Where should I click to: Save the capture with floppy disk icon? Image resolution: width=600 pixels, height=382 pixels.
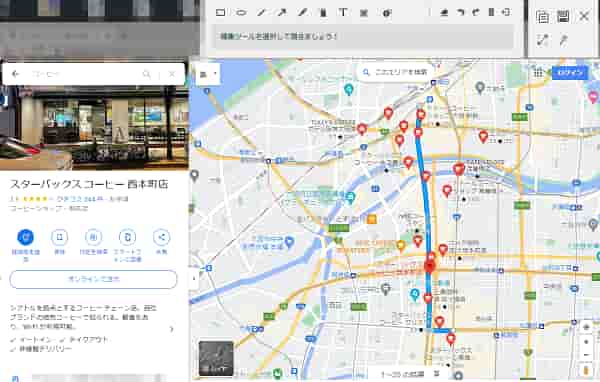click(x=563, y=16)
